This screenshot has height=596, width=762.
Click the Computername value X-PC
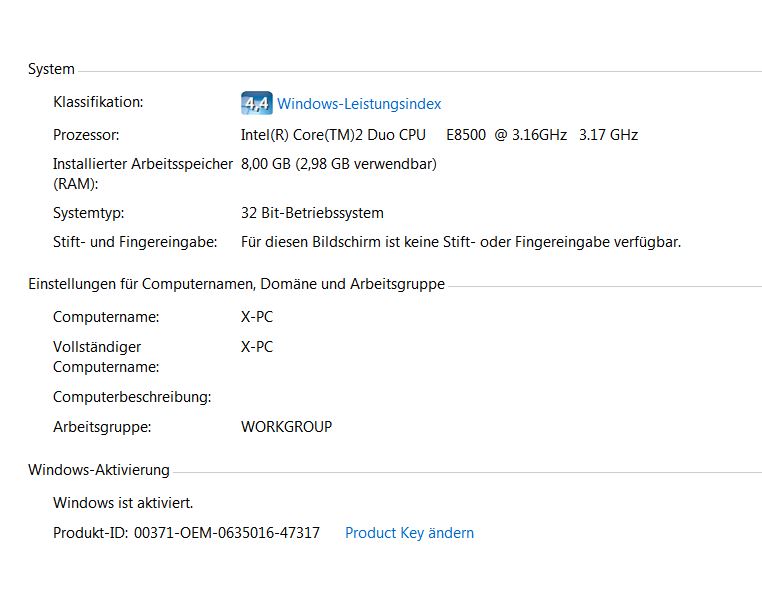coord(257,317)
